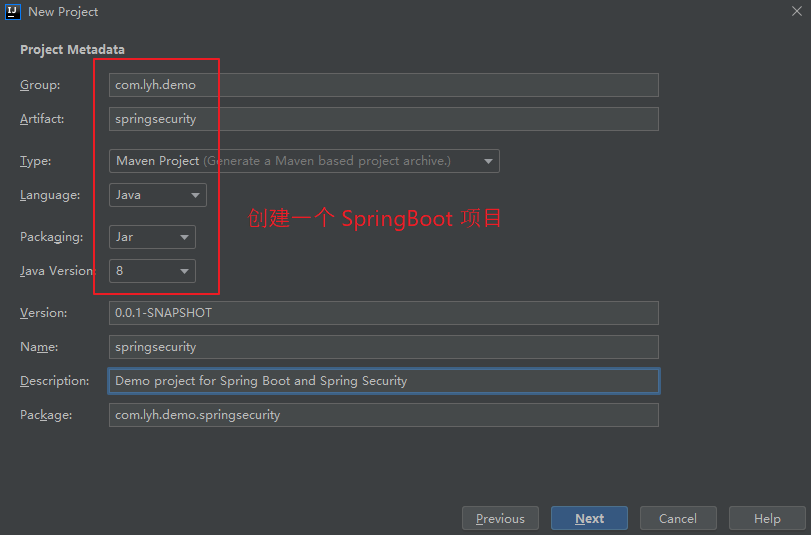Click the Group label

(x=40, y=85)
